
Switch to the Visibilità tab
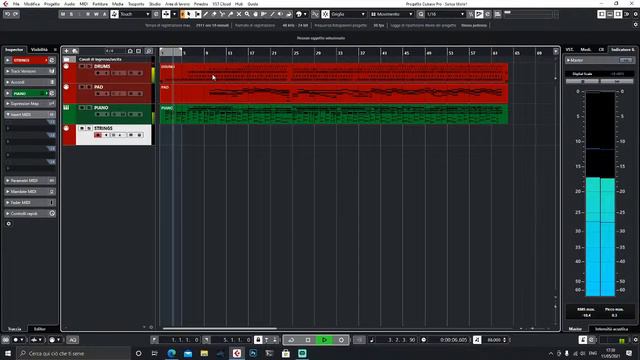pyautogui.click(x=40, y=49)
